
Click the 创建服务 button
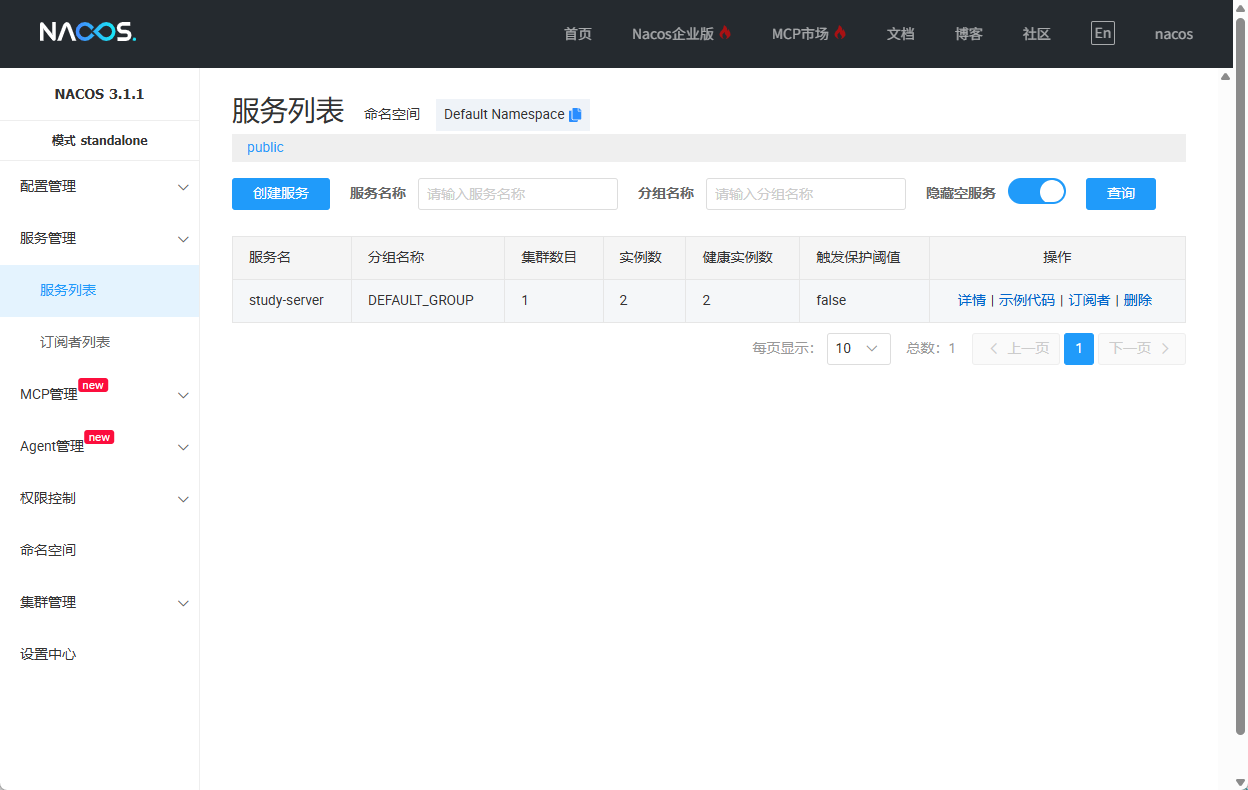click(x=280, y=194)
